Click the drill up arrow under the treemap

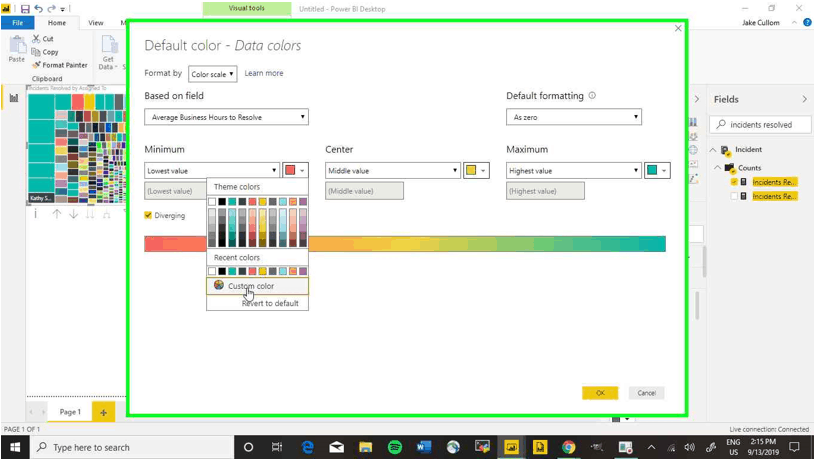click(x=57, y=214)
